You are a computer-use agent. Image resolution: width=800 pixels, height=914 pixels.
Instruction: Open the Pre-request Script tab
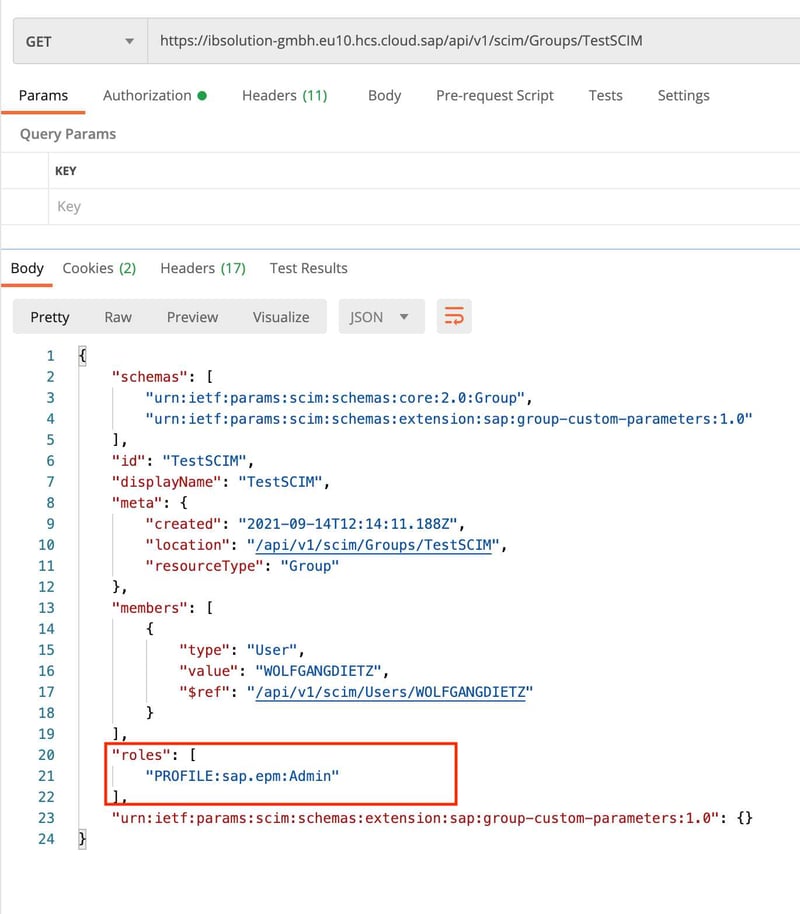coord(494,96)
